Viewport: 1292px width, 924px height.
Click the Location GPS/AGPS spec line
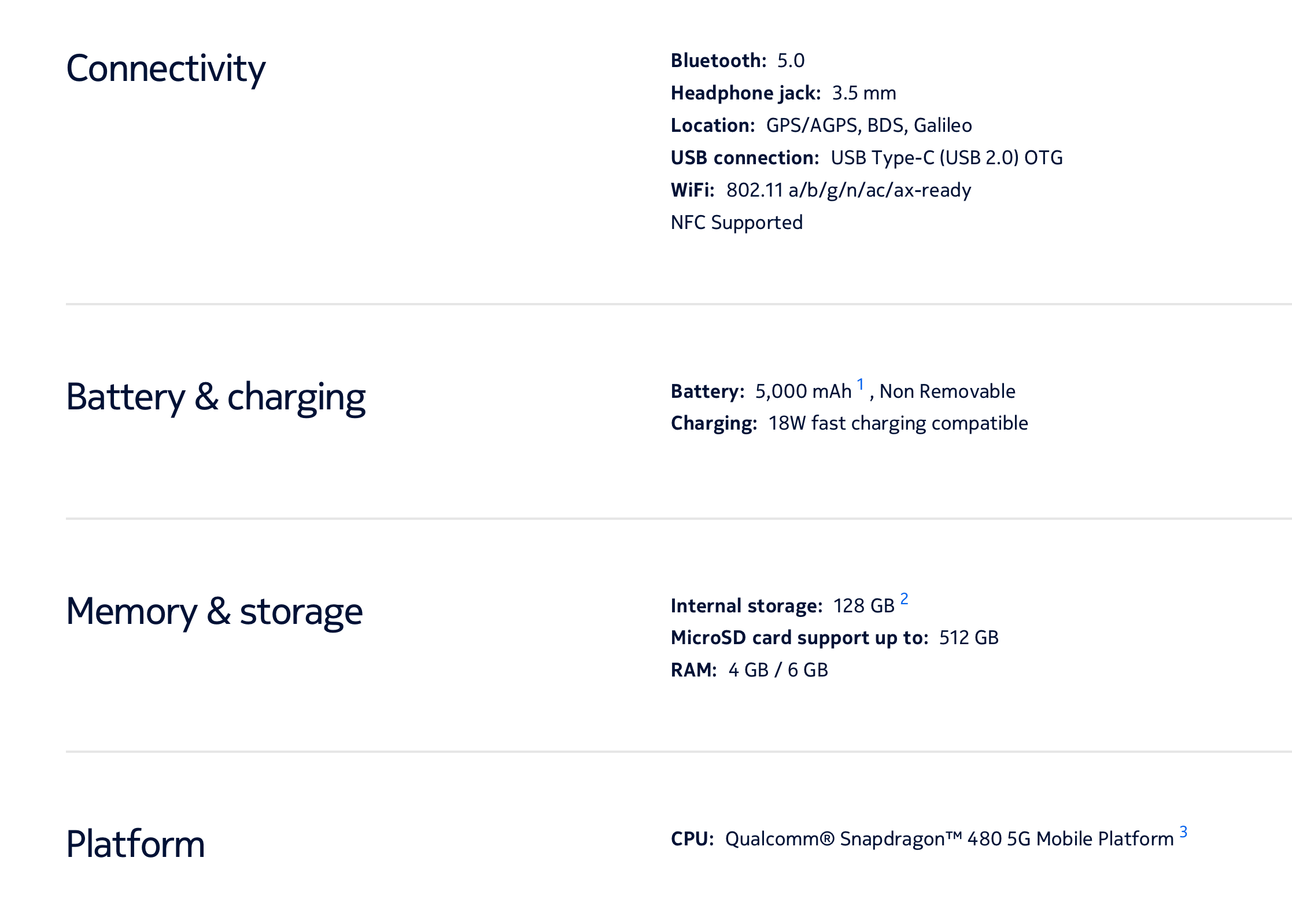tap(821, 125)
